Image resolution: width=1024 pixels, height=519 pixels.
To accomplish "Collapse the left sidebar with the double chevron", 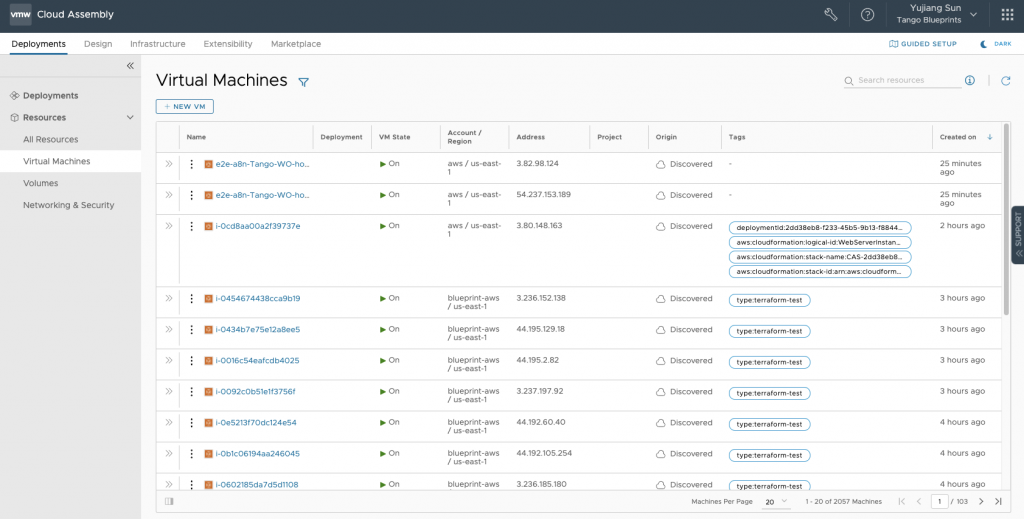I will [130, 66].
